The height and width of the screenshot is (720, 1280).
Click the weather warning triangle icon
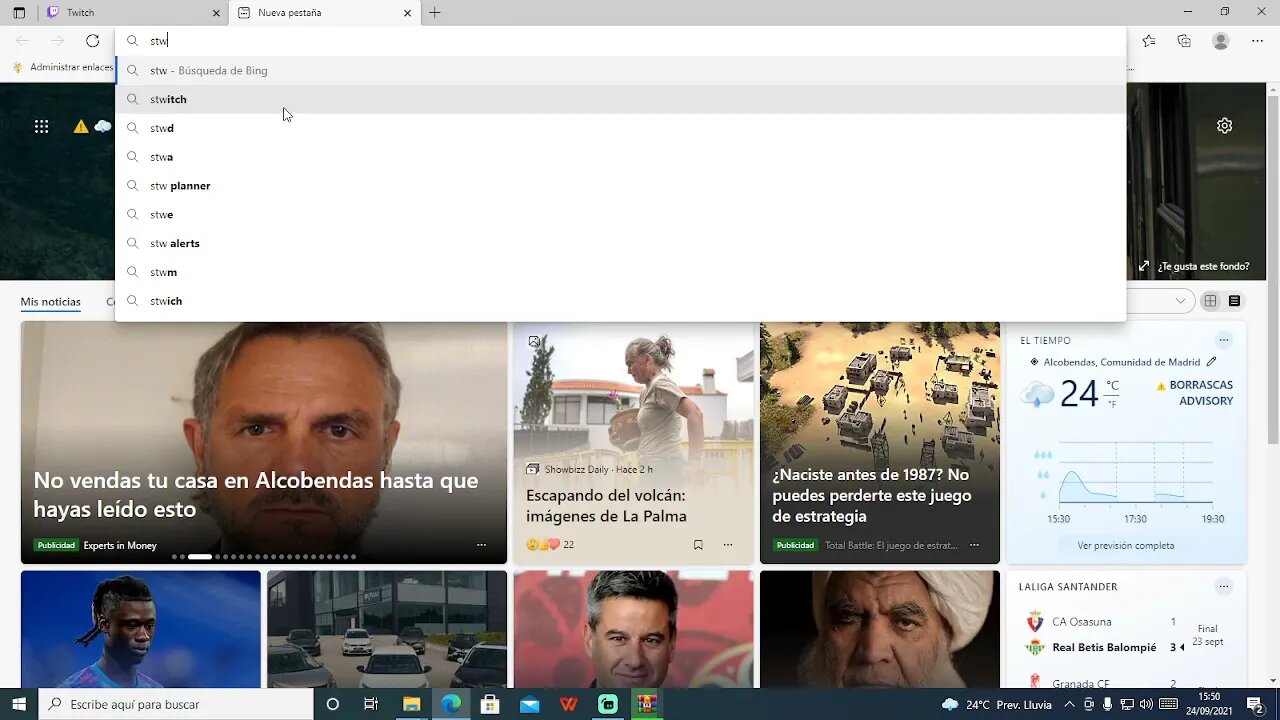(x=81, y=126)
